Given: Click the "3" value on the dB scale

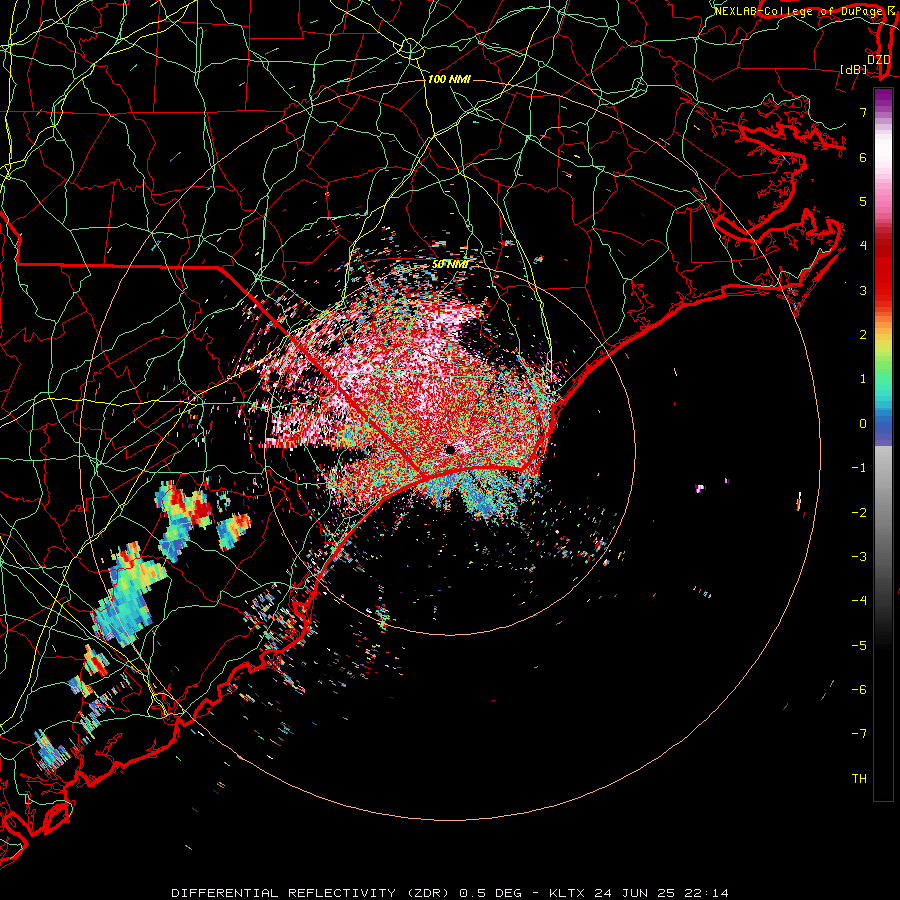Looking at the screenshot, I should (863, 290).
